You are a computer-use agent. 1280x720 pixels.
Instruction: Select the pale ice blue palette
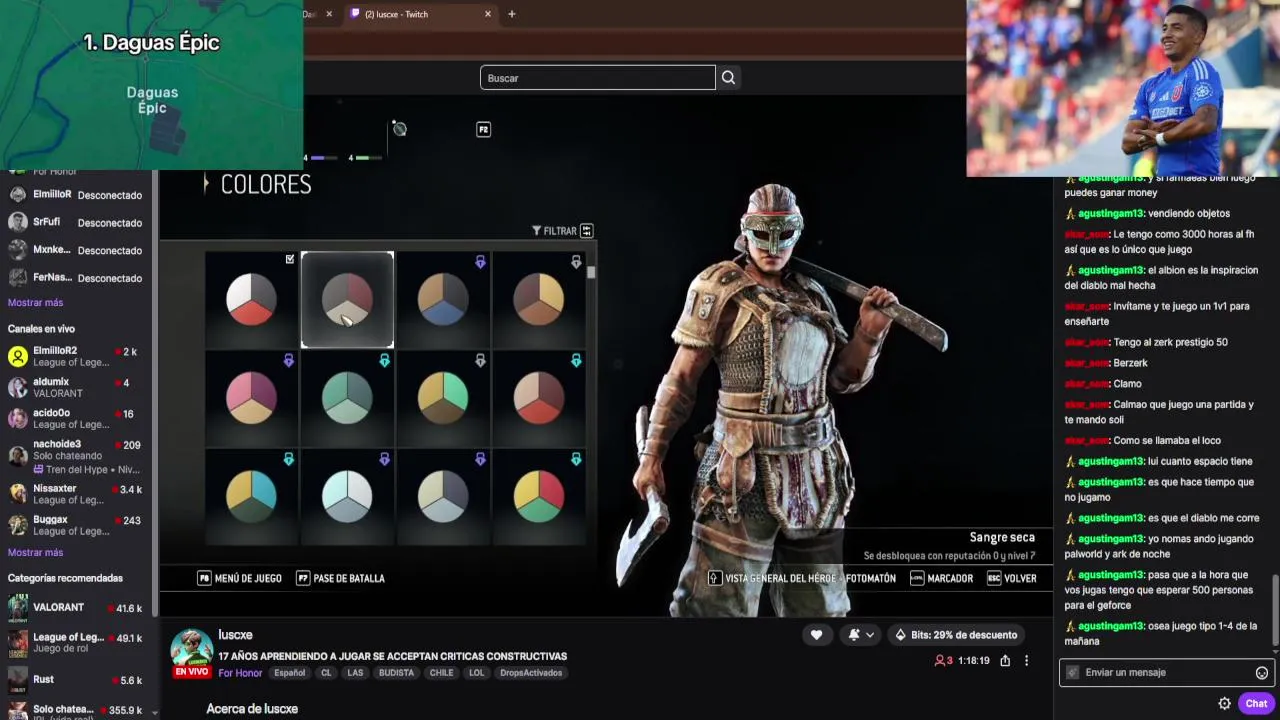click(x=347, y=496)
